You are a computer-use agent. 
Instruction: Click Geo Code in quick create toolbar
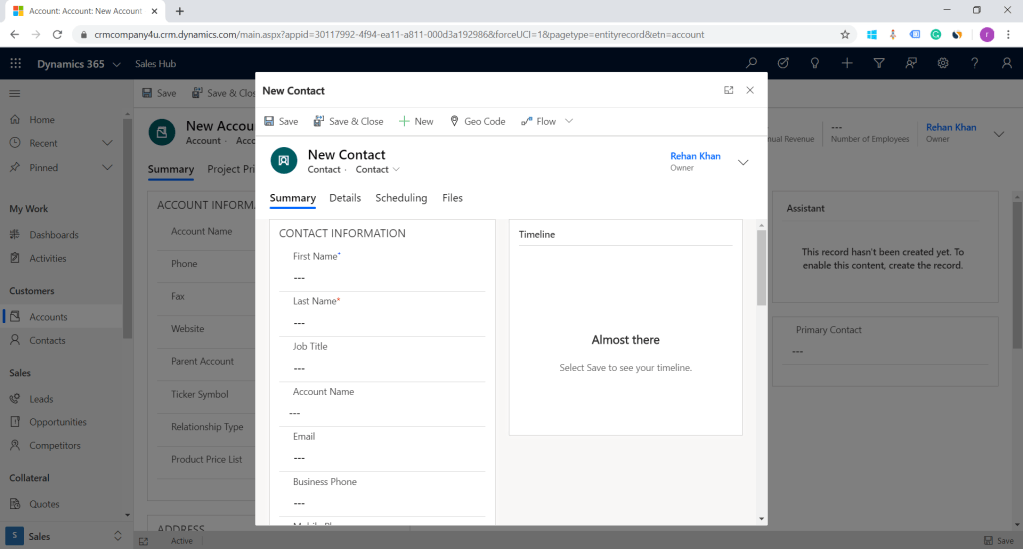(x=477, y=121)
